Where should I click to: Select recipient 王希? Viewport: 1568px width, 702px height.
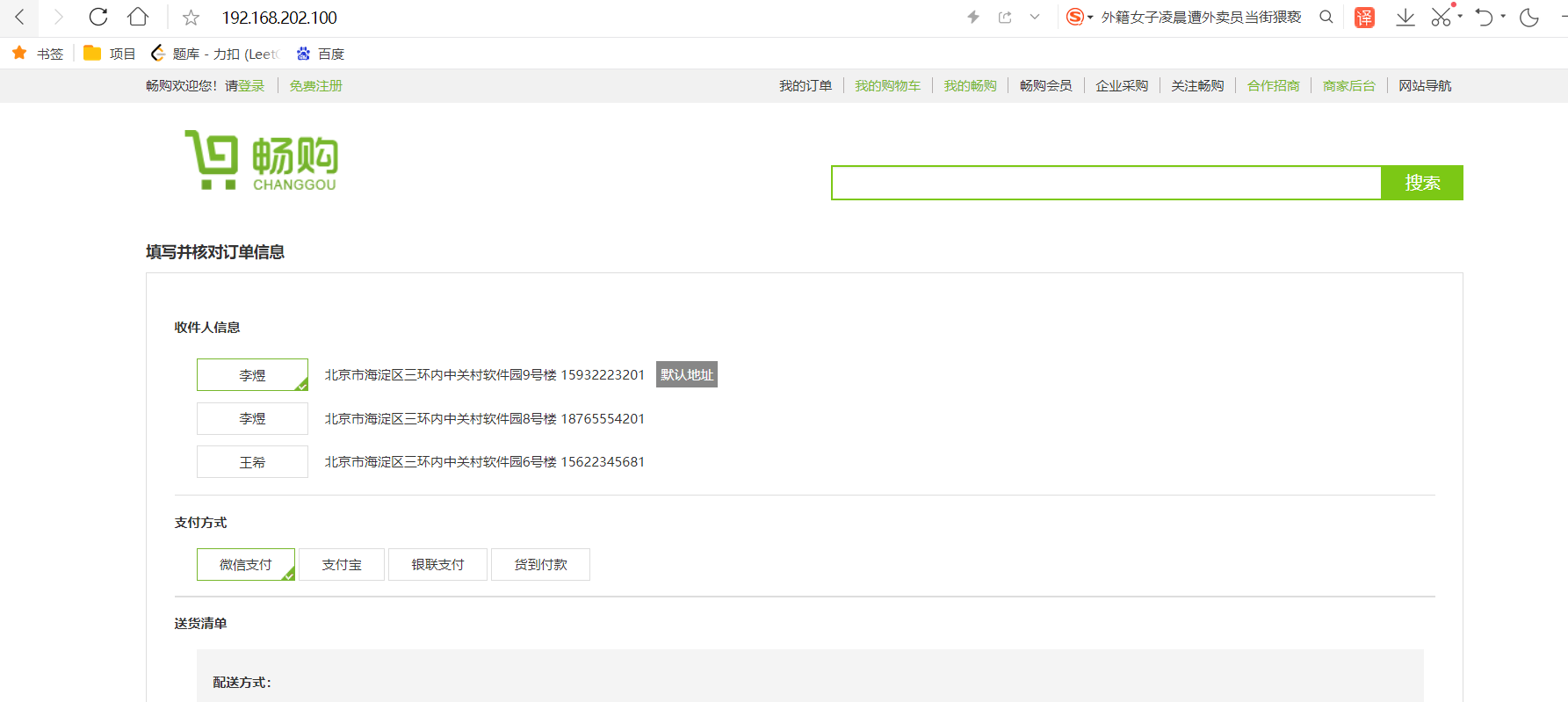[252, 461]
